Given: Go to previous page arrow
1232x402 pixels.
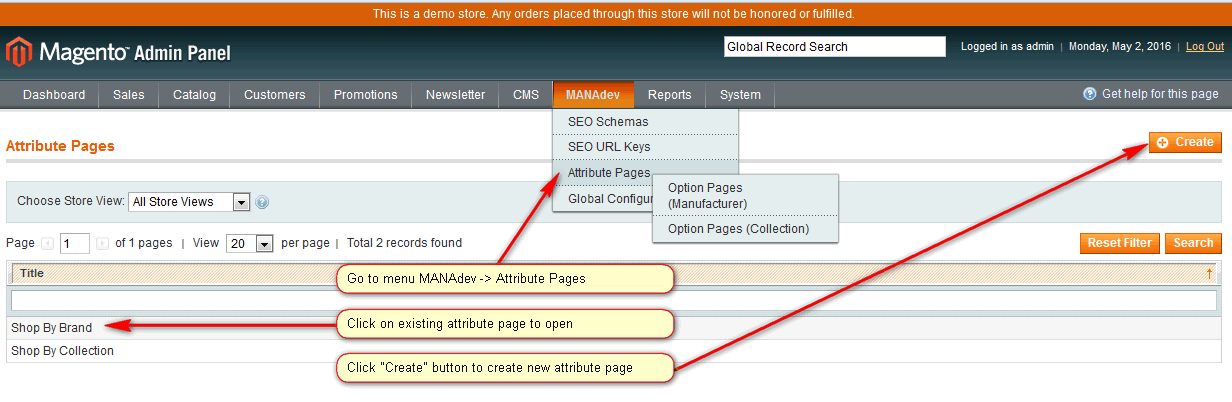Looking at the screenshot, I should [47, 243].
